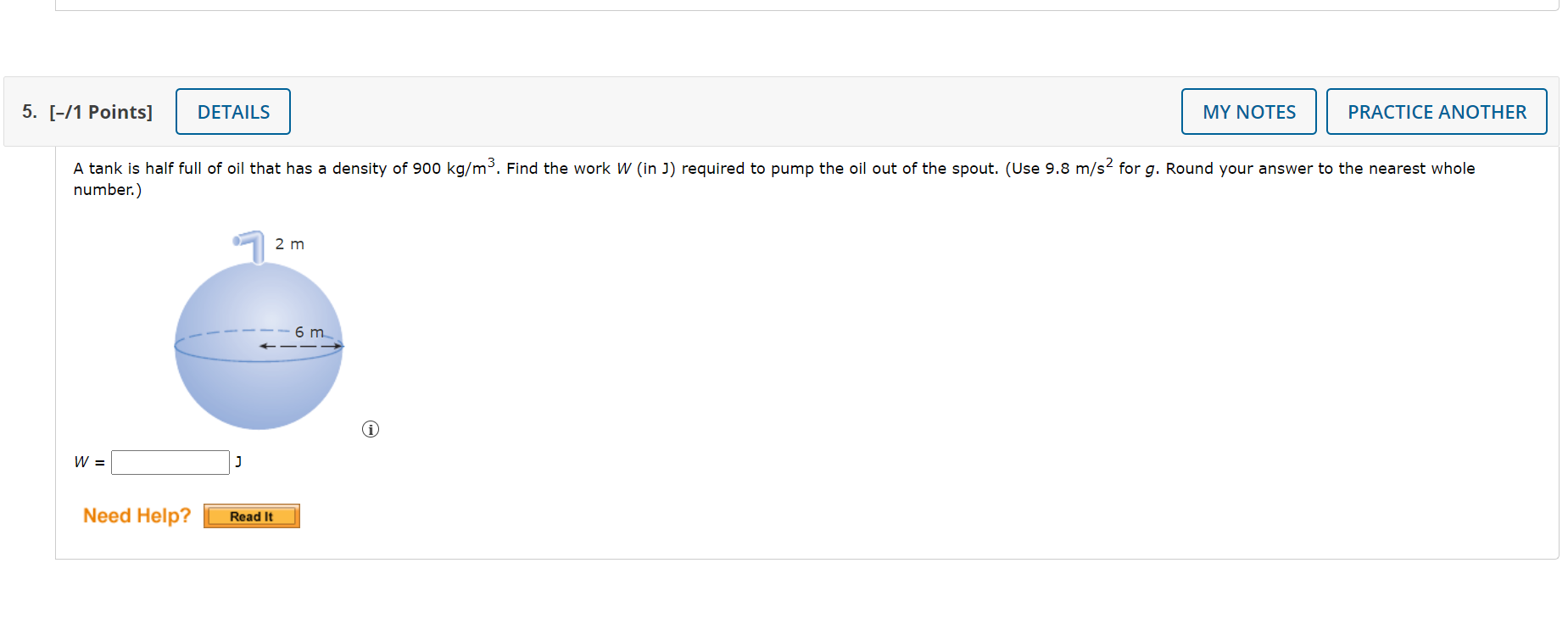This screenshot has height=641, width=1568.
Task: Click PRACTICE ANOTHER to get a similar problem
Action: click(1437, 112)
